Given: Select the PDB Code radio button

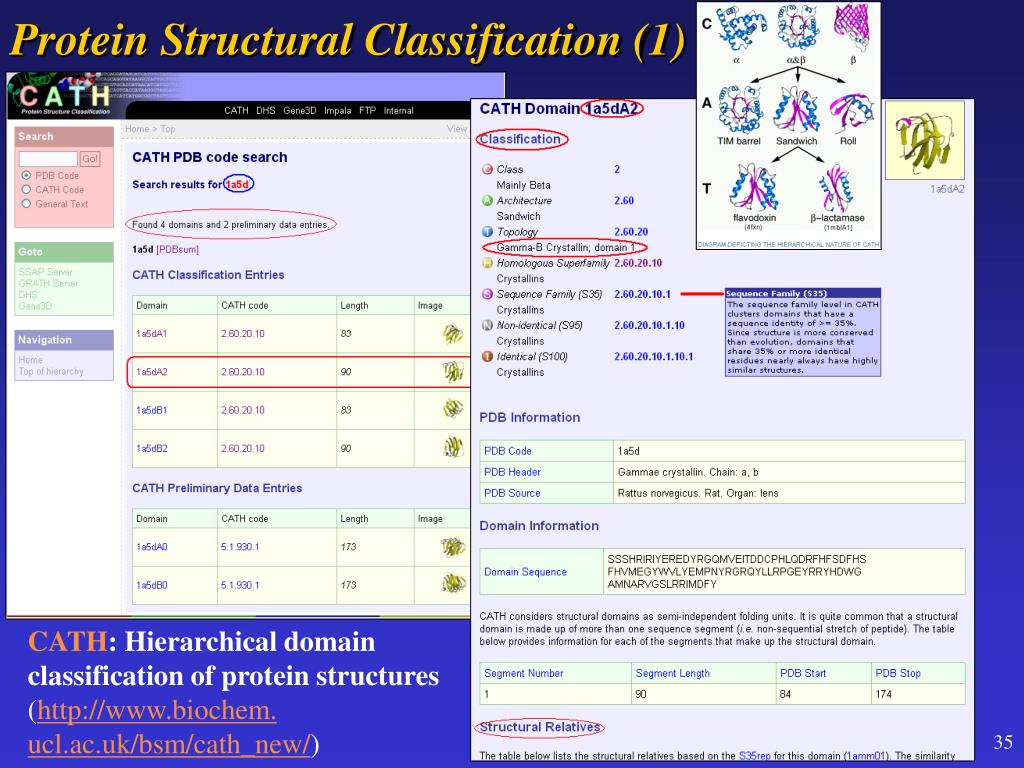Looking at the screenshot, I should click(x=26, y=175).
